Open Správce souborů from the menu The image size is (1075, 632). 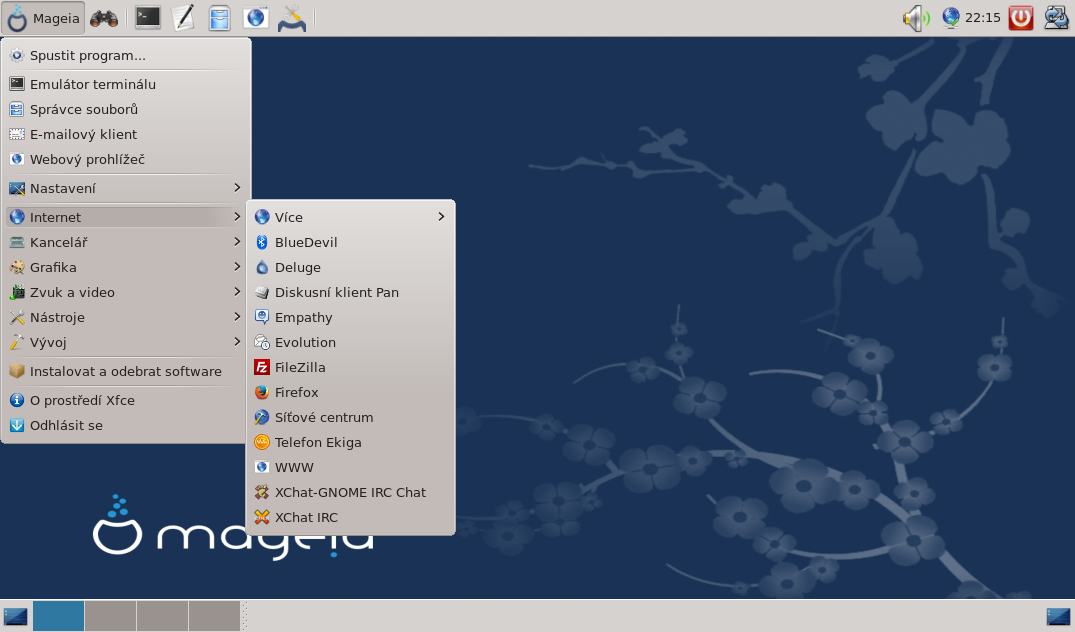(x=126, y=109)
